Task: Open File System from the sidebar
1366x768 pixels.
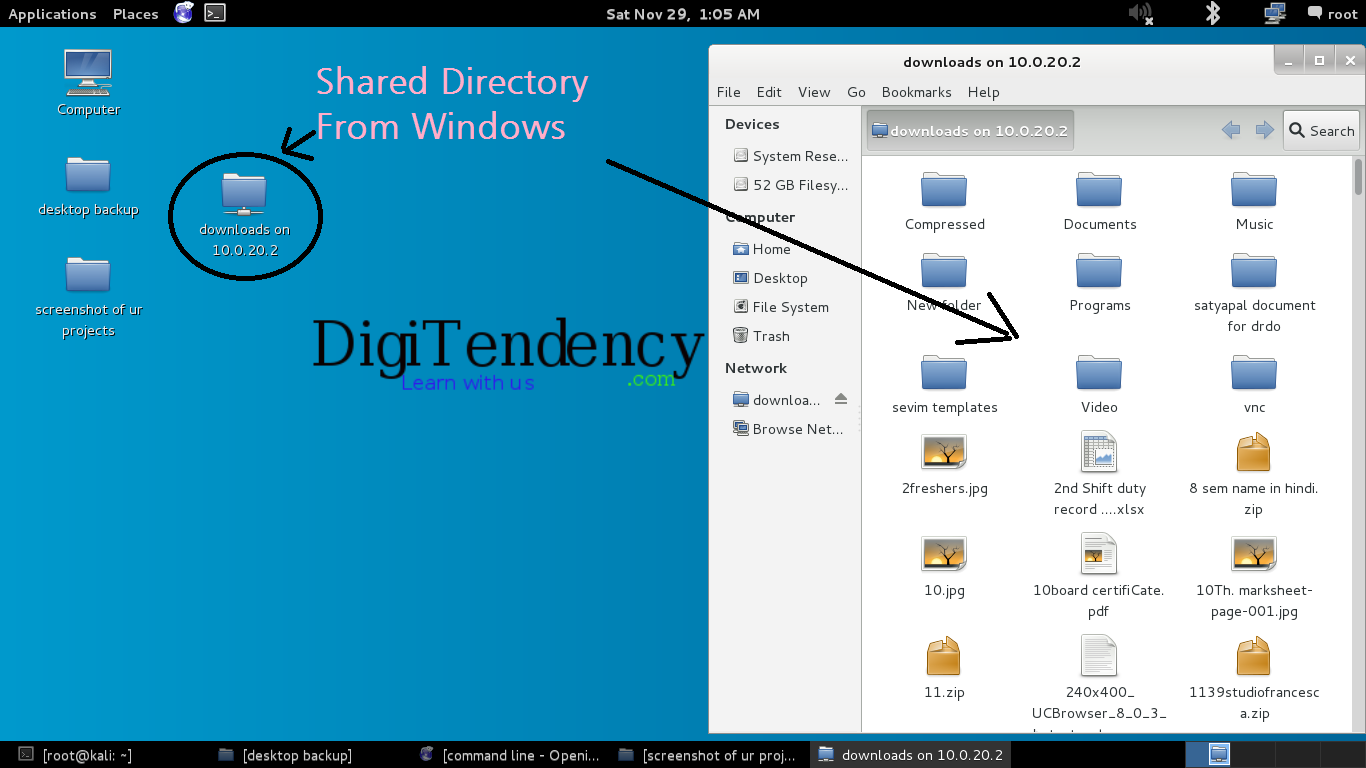Action: [788, 307]
